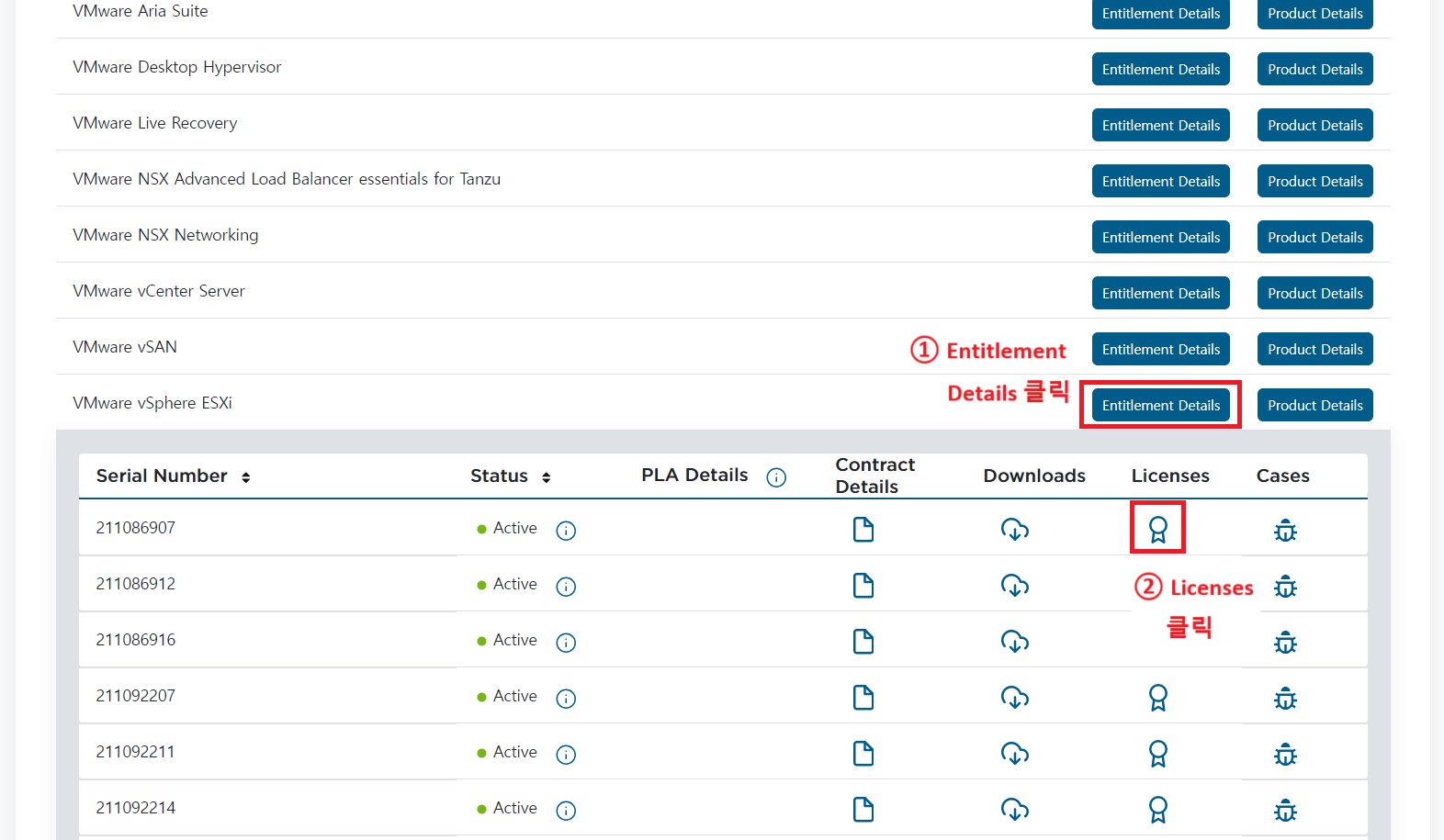Click PLA Details info icon in header
This screenshot has height=840, width=1444.
[x=776, y=477]
